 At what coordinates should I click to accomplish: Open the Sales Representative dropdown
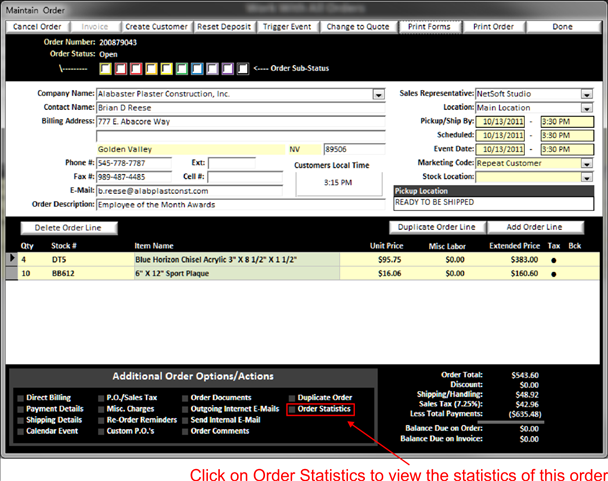583,94
